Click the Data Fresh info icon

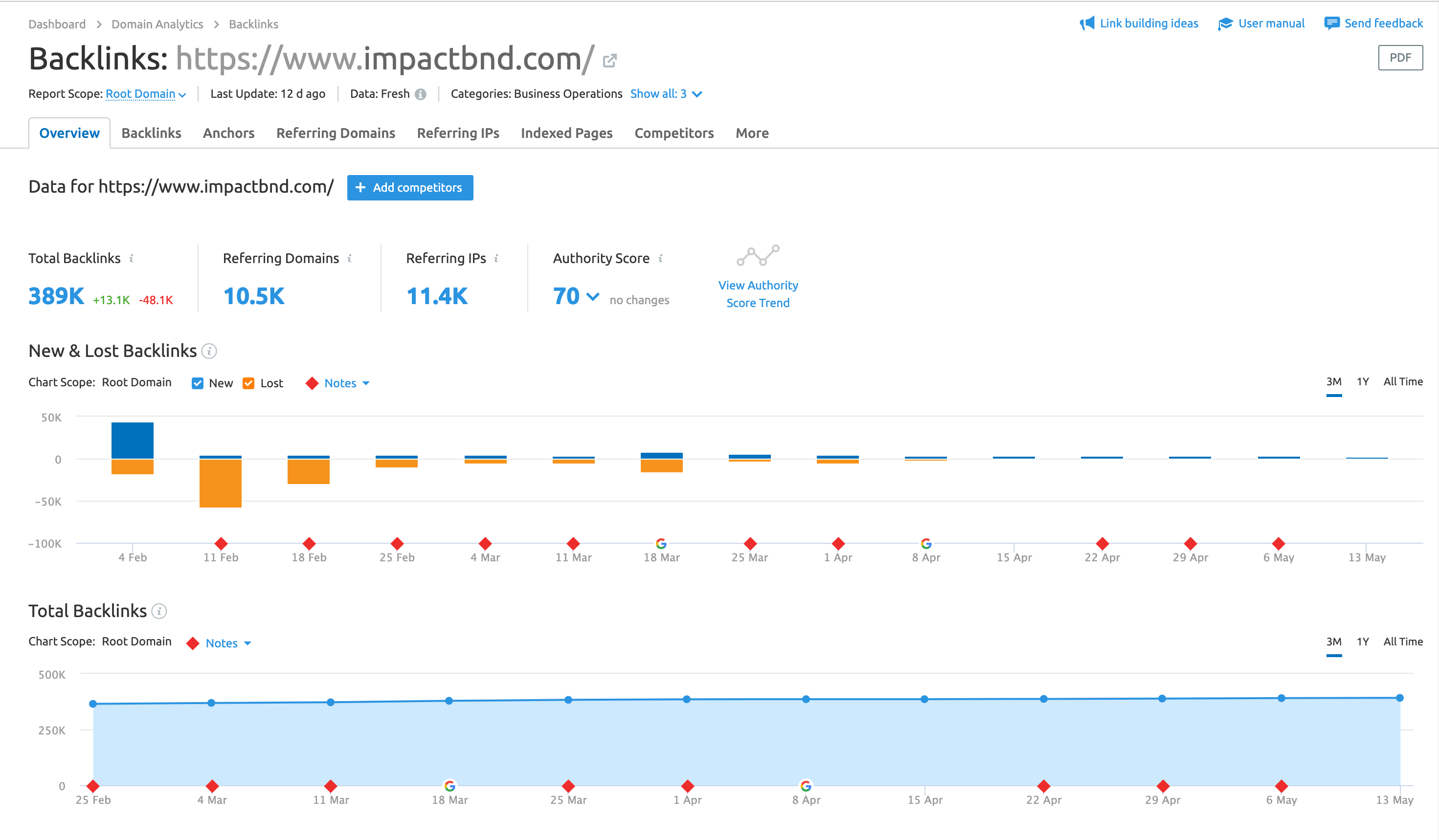[x=421, y=93]
